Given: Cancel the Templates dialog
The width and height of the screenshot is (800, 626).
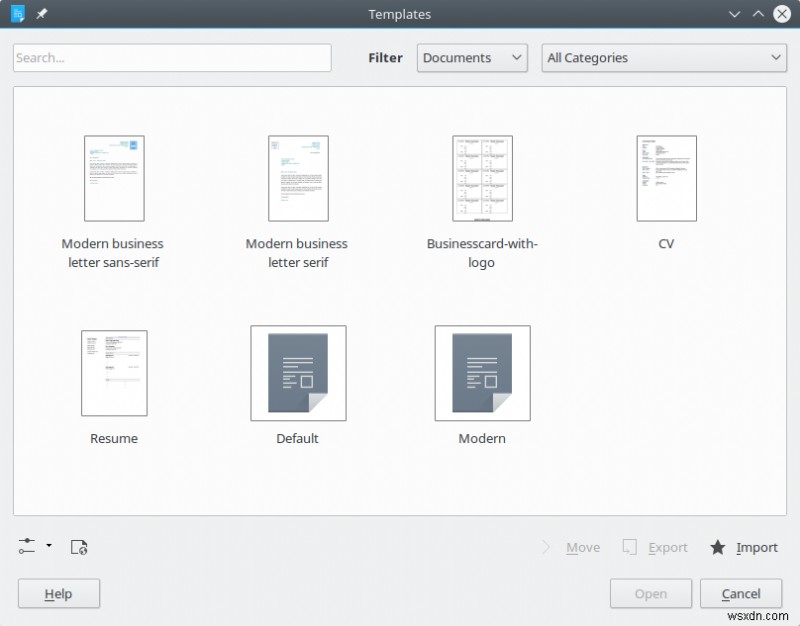Looking at the screenshot, I should (x=741, y=593).
